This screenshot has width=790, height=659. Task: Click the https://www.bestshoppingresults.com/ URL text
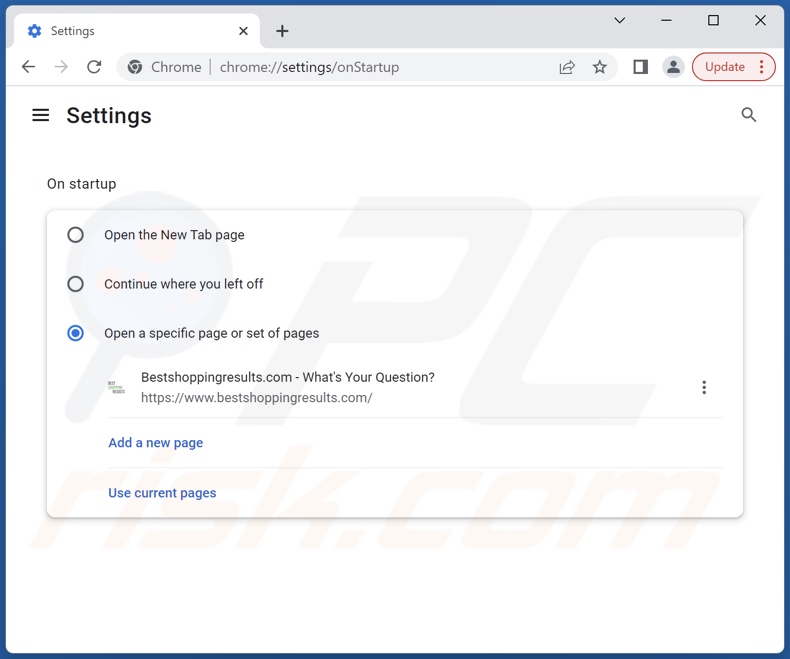256,398
